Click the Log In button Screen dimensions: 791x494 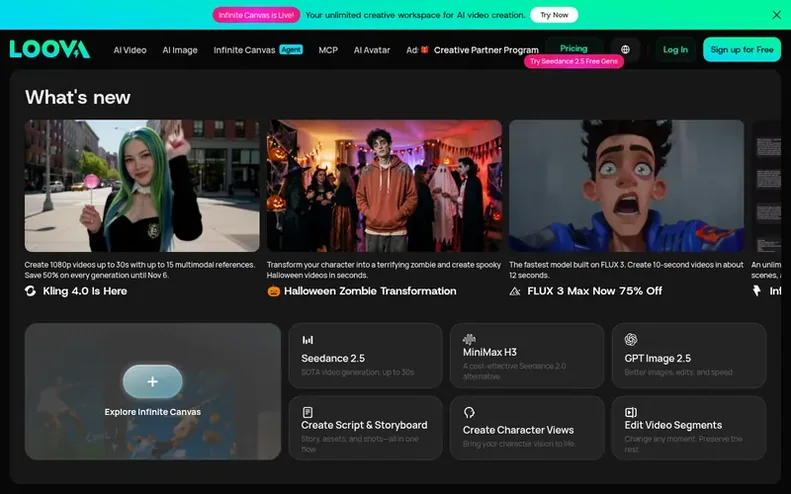[x=675, y=49]
